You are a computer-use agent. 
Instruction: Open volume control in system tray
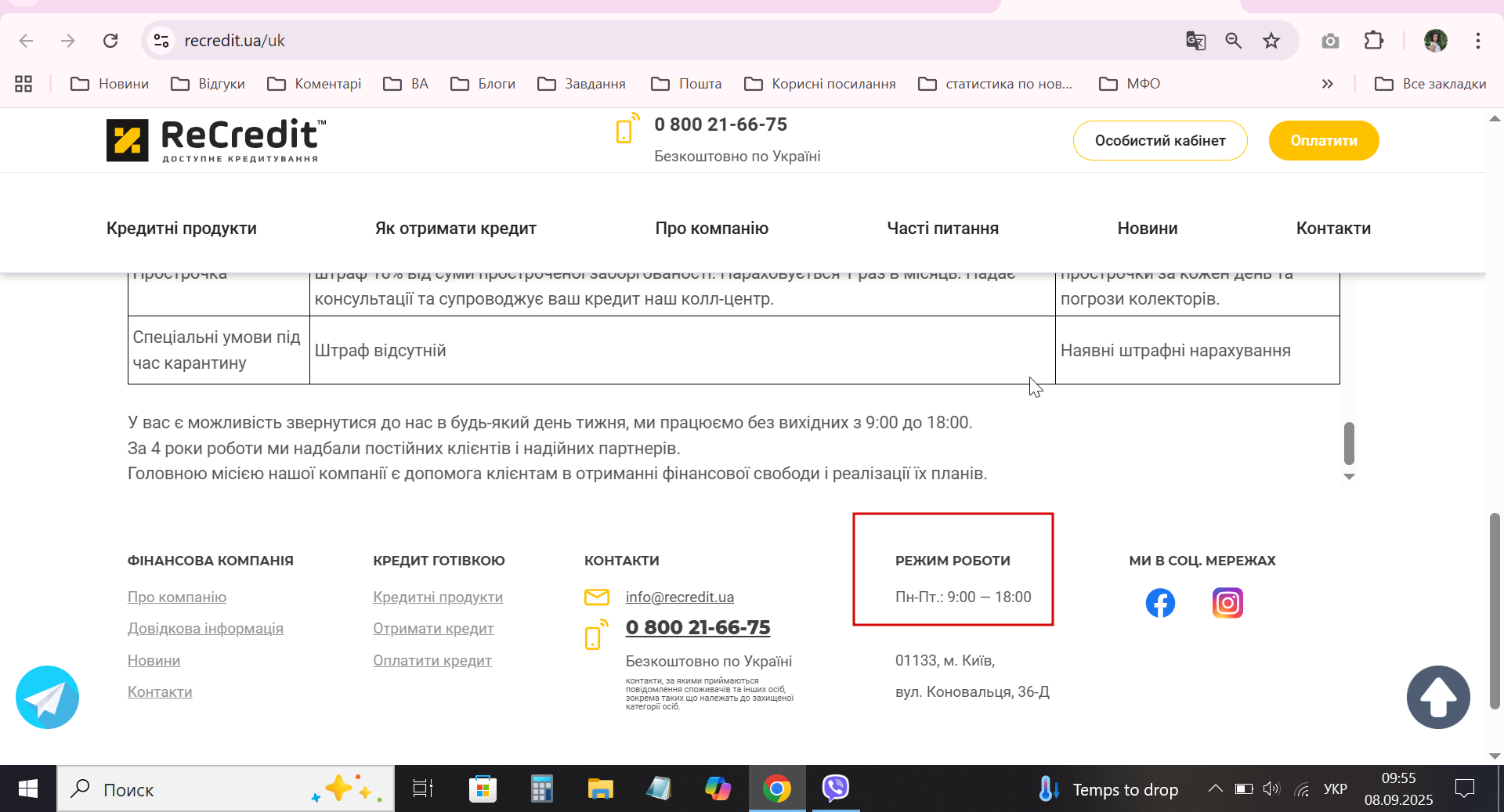[x=1271, y=789]
